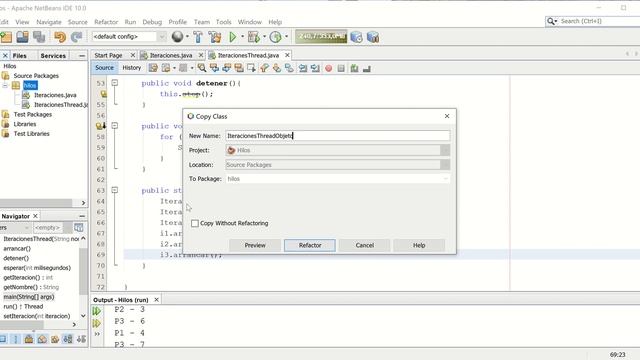Open the Source menu

(78, 22)
